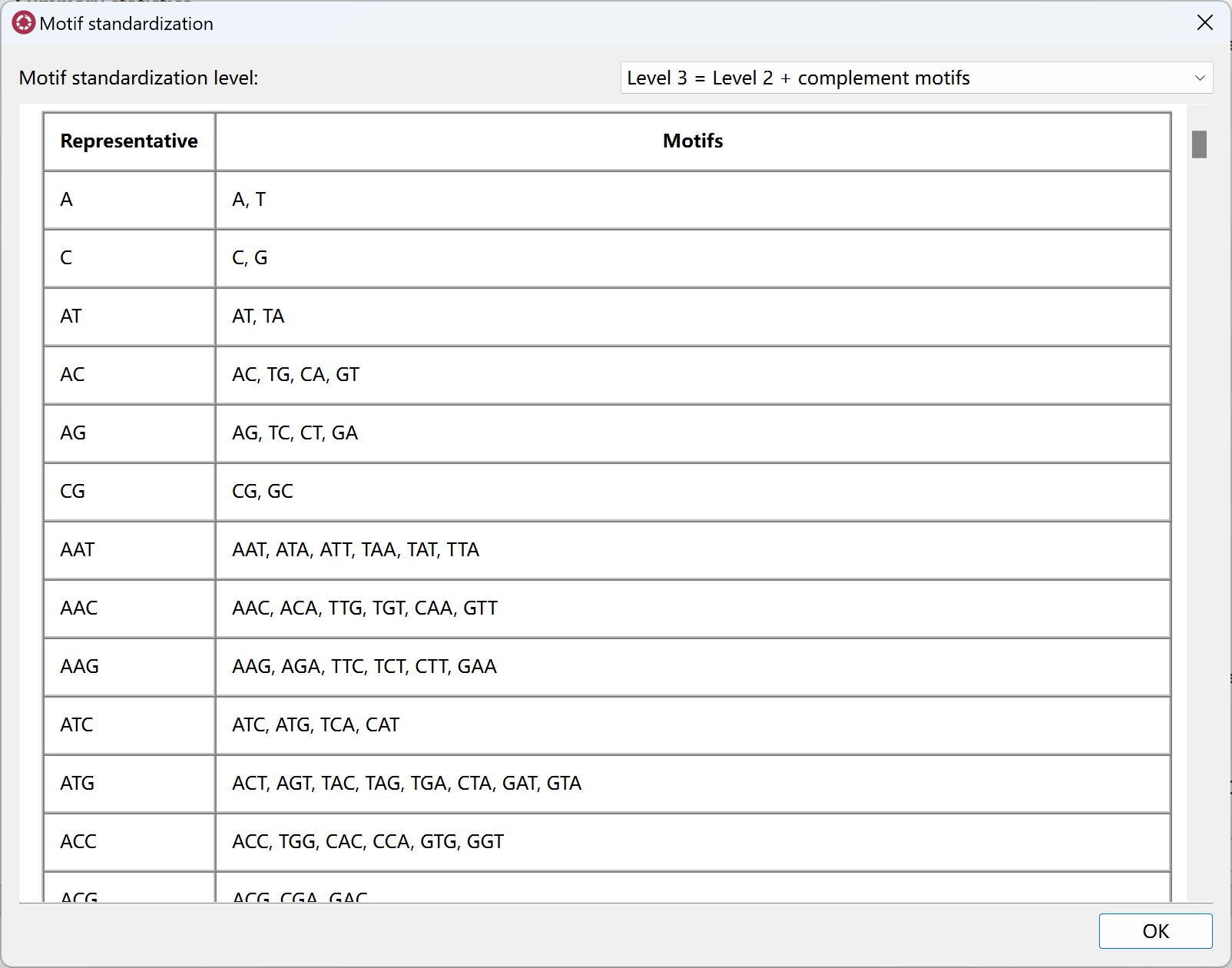Click the vertical scrollbar thumb
The height and width of the screenshot is (968, 1232).
(x=1199, y=144)
